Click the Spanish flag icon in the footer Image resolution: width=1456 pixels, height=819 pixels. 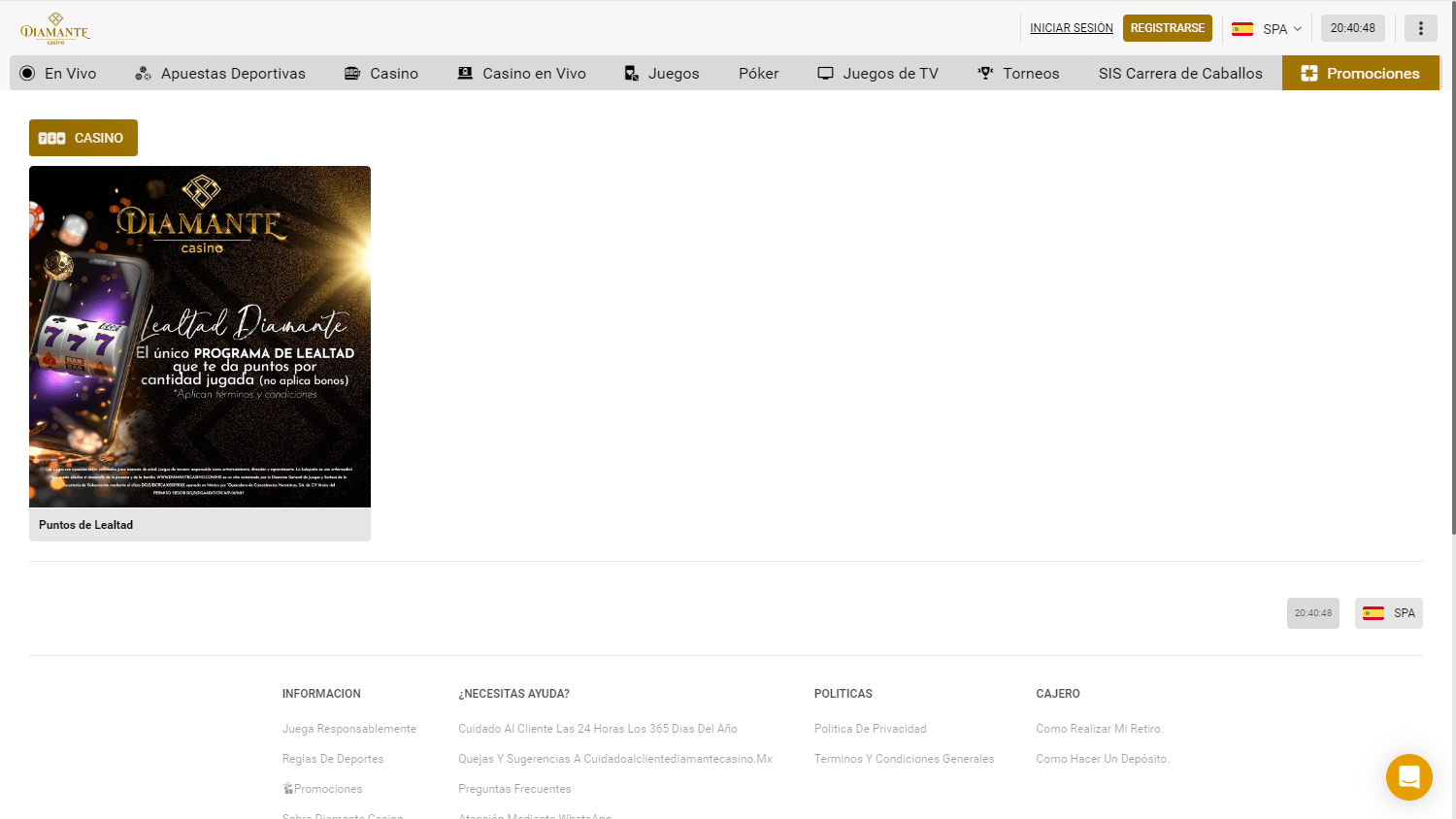1373,613
